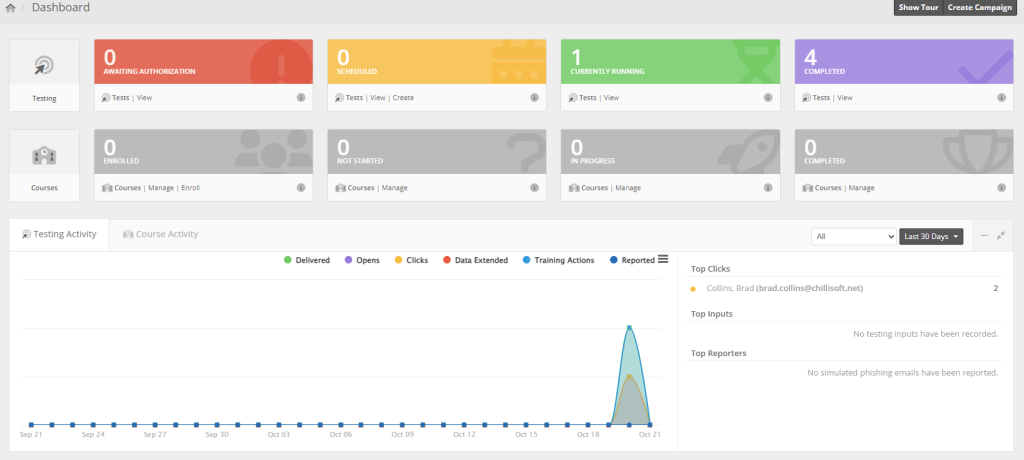Click the home icon in breadcrumb
The width and height of the screenshot is (1024, 460).
click(x=11, y=8)
